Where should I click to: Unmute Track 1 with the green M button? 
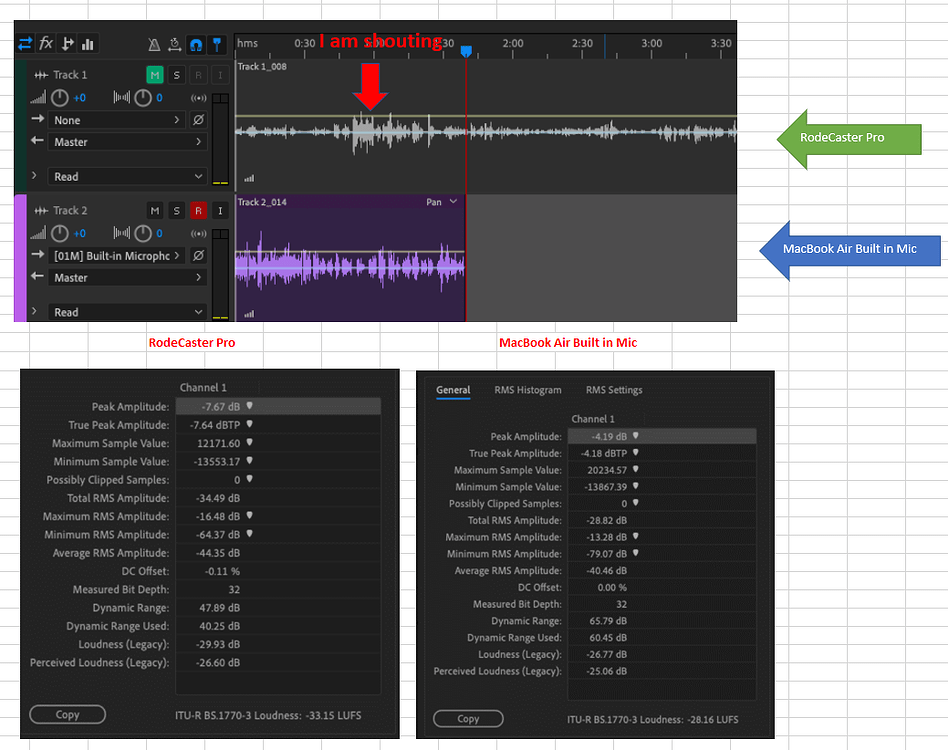tap(155, 74)
